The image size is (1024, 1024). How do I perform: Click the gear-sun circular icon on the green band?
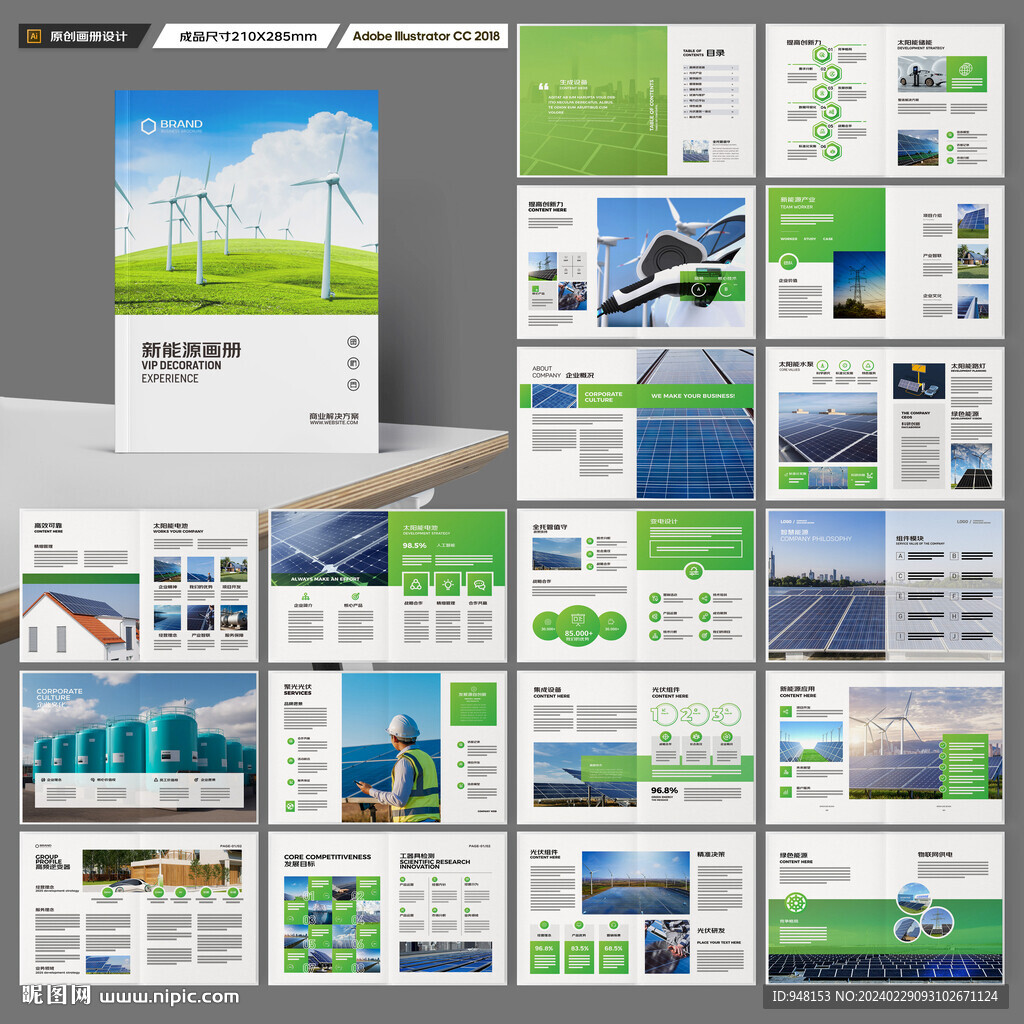click(795, 903)
